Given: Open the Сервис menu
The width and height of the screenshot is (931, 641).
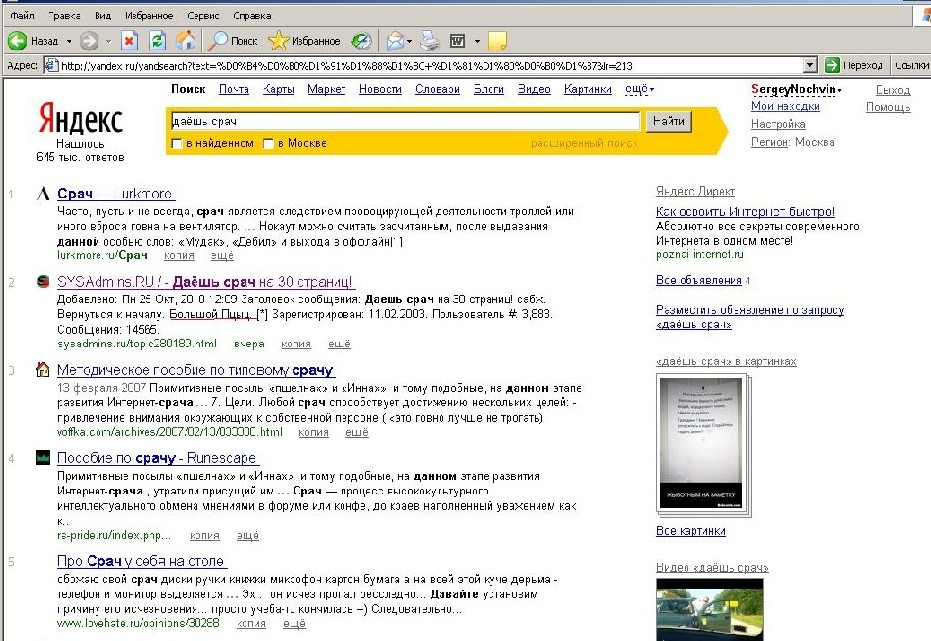Looking at the screenshot, I should click(x=203, y=15).
